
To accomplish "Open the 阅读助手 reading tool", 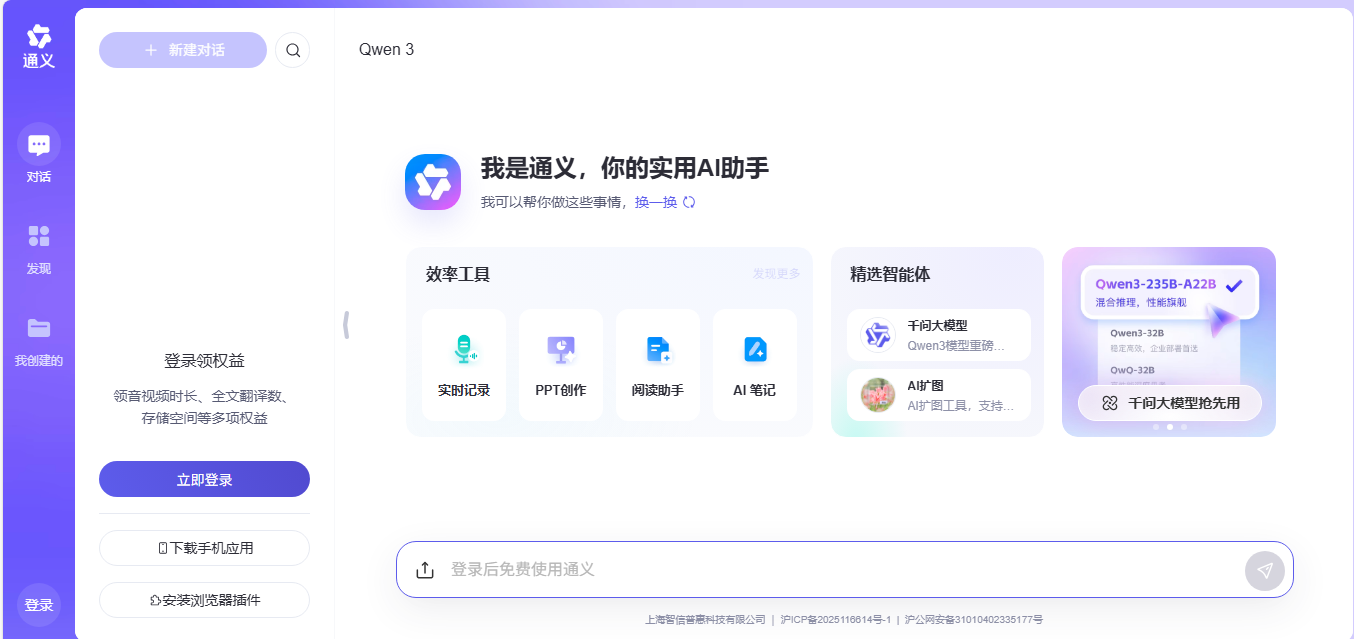I will [658, 365].
